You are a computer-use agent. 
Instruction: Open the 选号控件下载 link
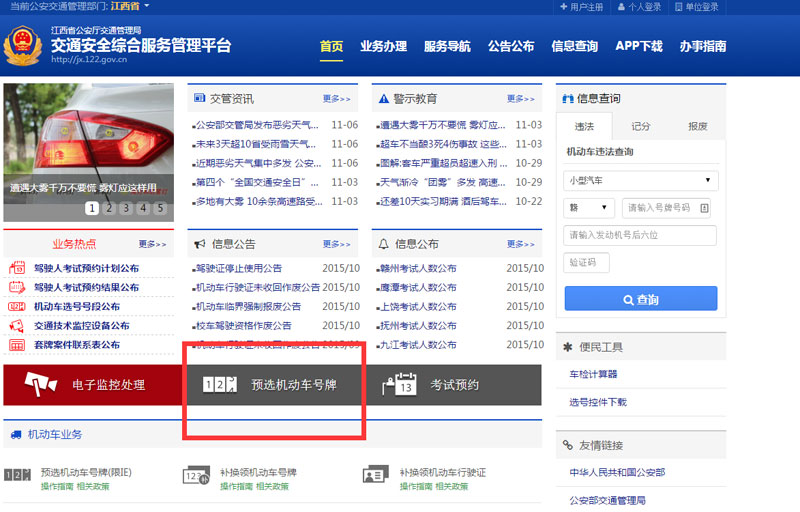[598, 402]
